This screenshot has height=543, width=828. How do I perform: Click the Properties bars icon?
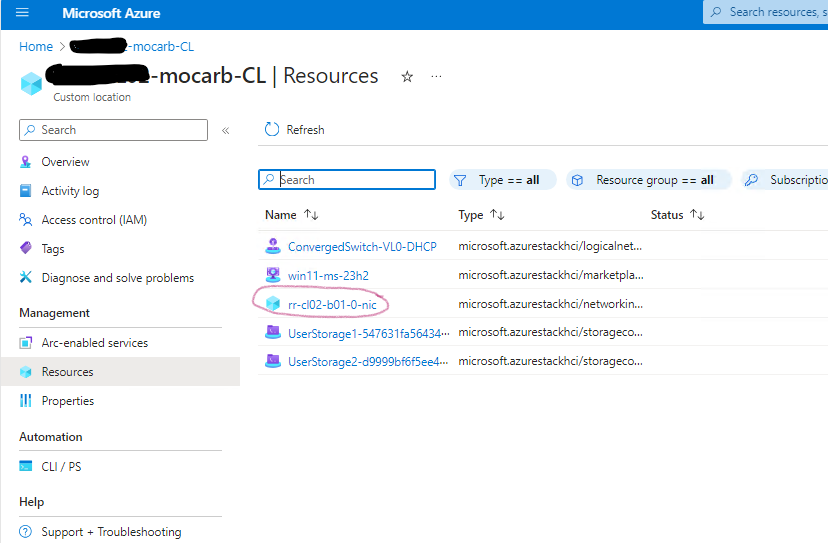tap(25, 401)
